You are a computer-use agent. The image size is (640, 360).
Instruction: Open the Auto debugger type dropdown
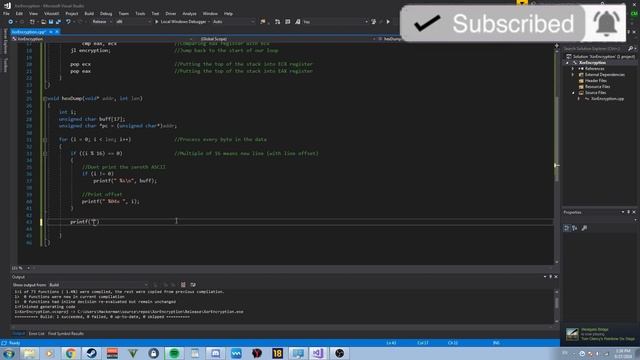coord(233,22)
